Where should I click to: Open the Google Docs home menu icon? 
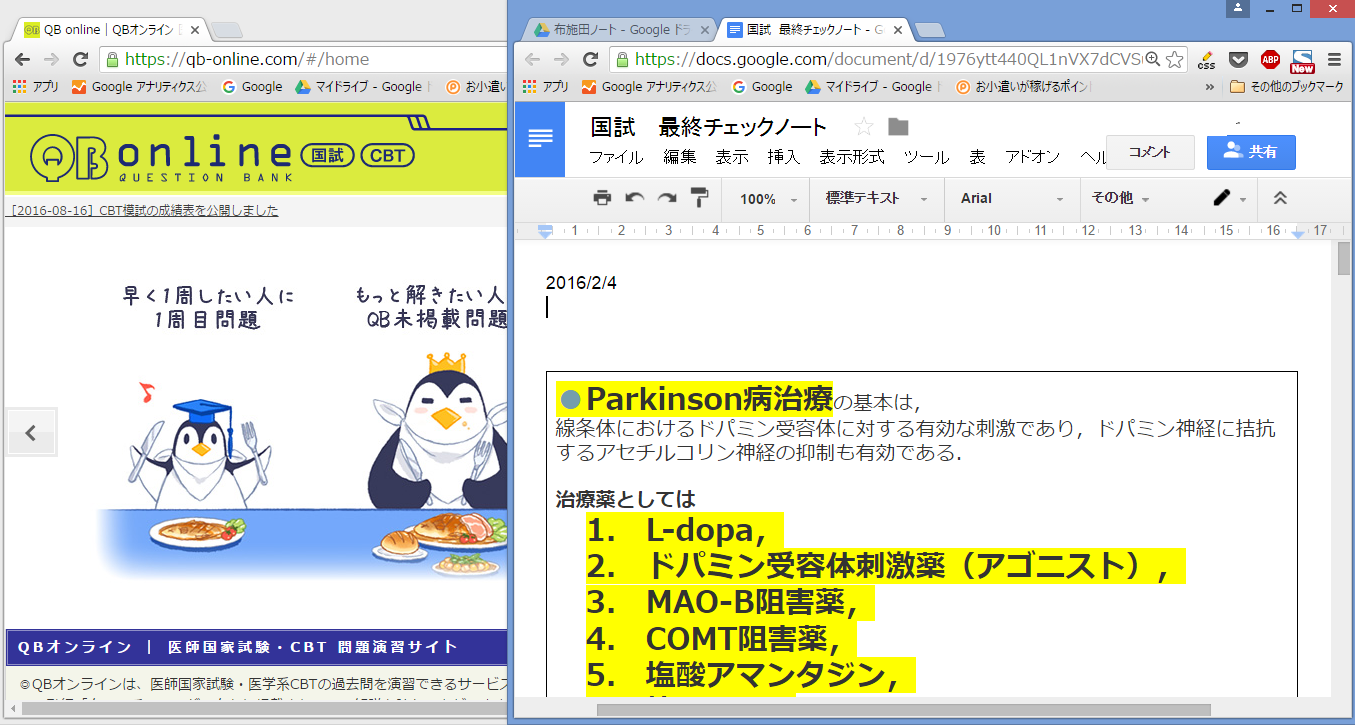point(540,139)
